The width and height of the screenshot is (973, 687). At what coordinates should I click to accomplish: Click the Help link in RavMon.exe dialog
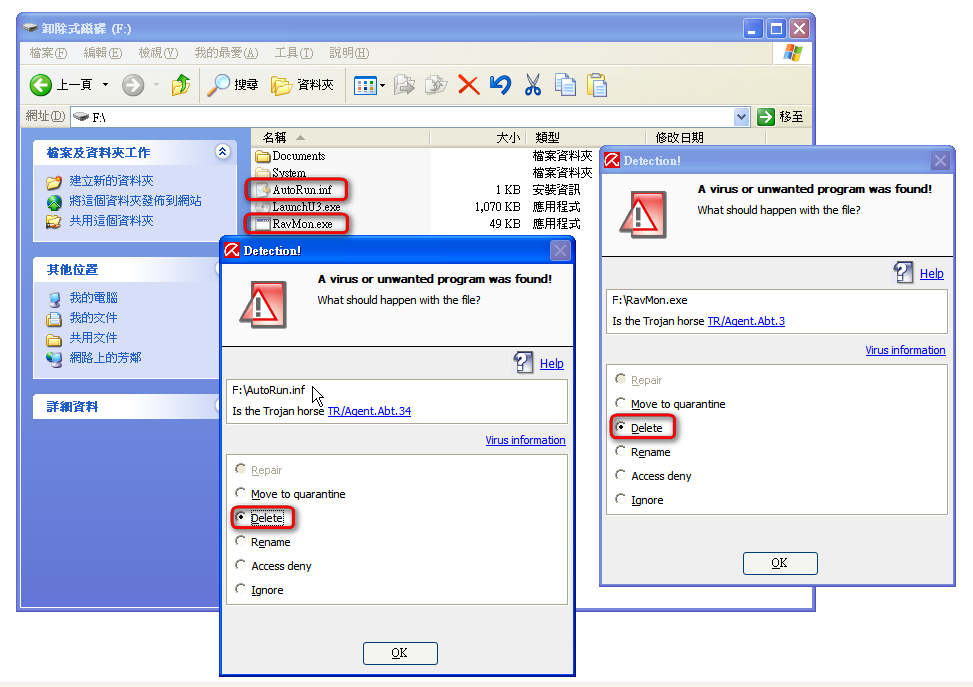[x=931, y=274]
